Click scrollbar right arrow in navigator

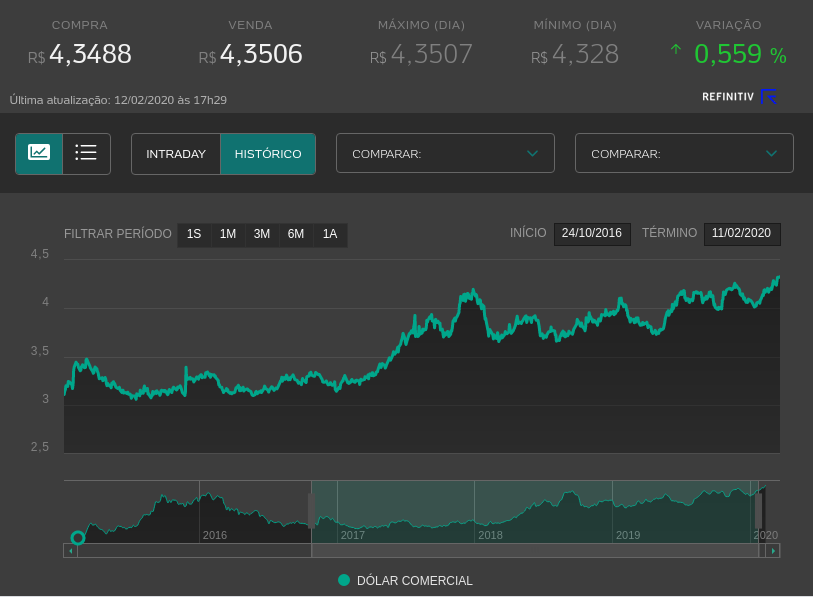click(x=773, y=551)
